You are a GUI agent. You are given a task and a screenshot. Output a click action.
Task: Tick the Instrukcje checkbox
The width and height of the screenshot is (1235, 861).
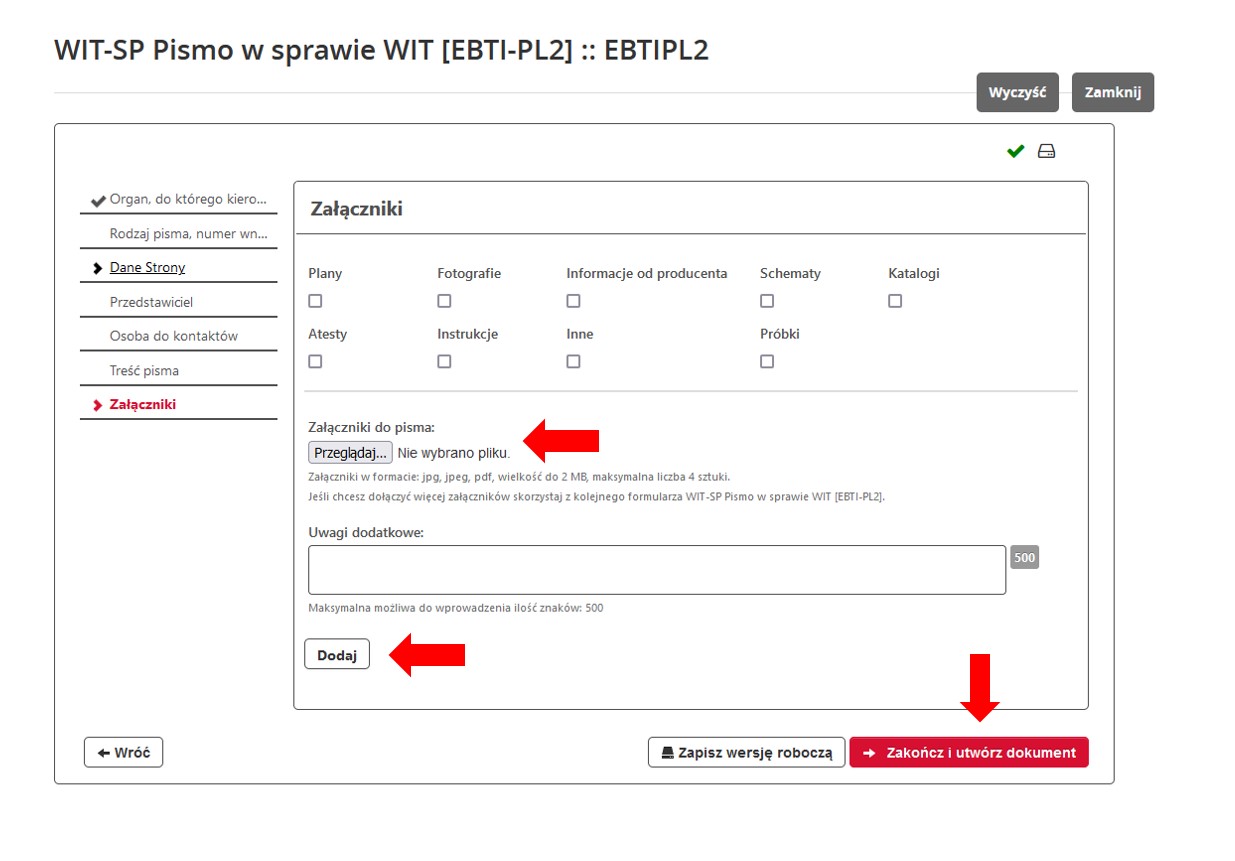(x=444, y=362)
